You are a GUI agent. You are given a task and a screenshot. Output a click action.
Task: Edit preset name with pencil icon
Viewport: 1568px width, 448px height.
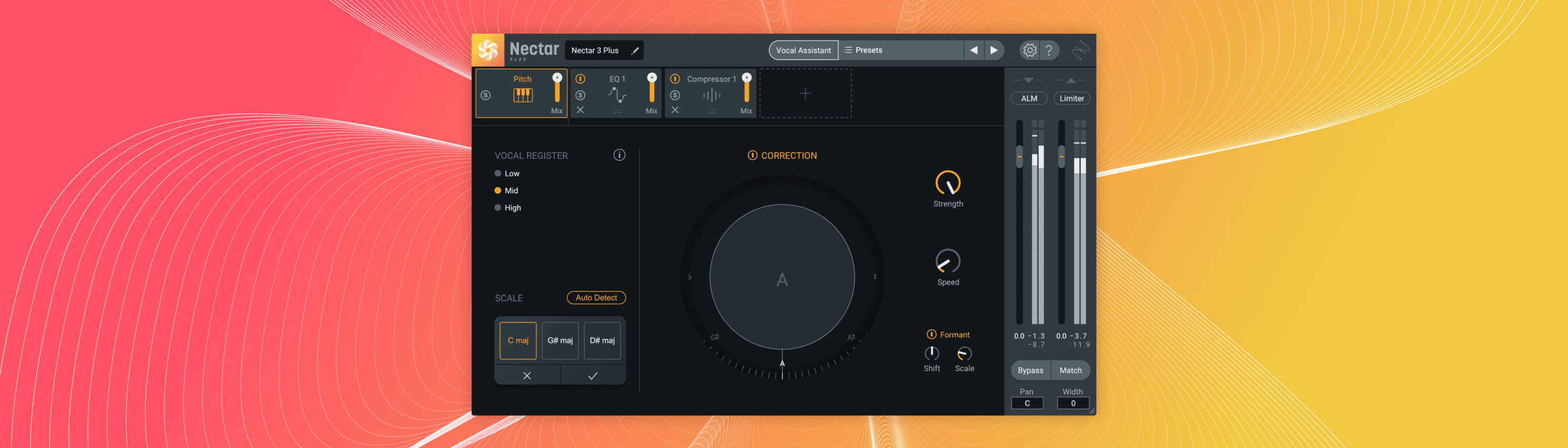click(635, 51)
